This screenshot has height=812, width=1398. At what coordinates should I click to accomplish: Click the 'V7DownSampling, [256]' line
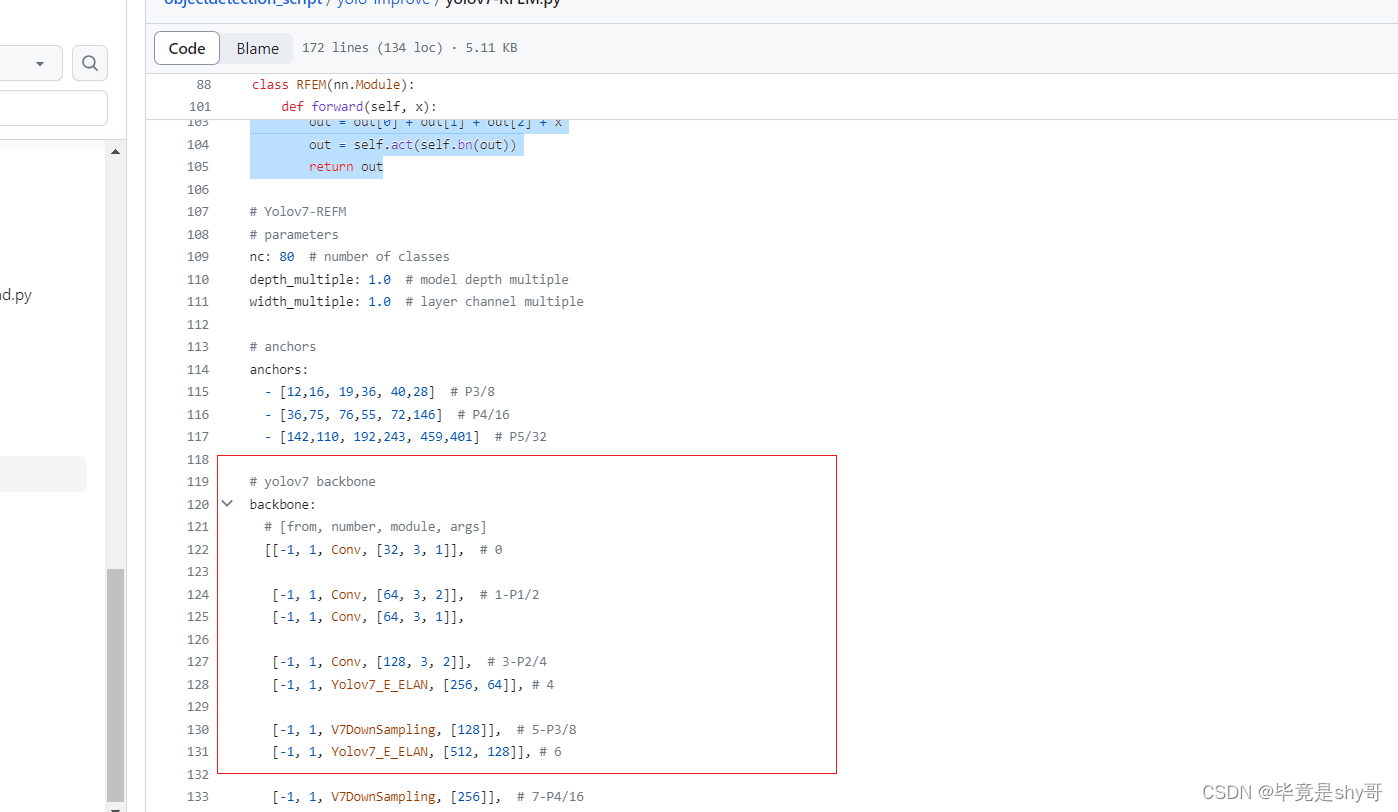click(428, 797)
